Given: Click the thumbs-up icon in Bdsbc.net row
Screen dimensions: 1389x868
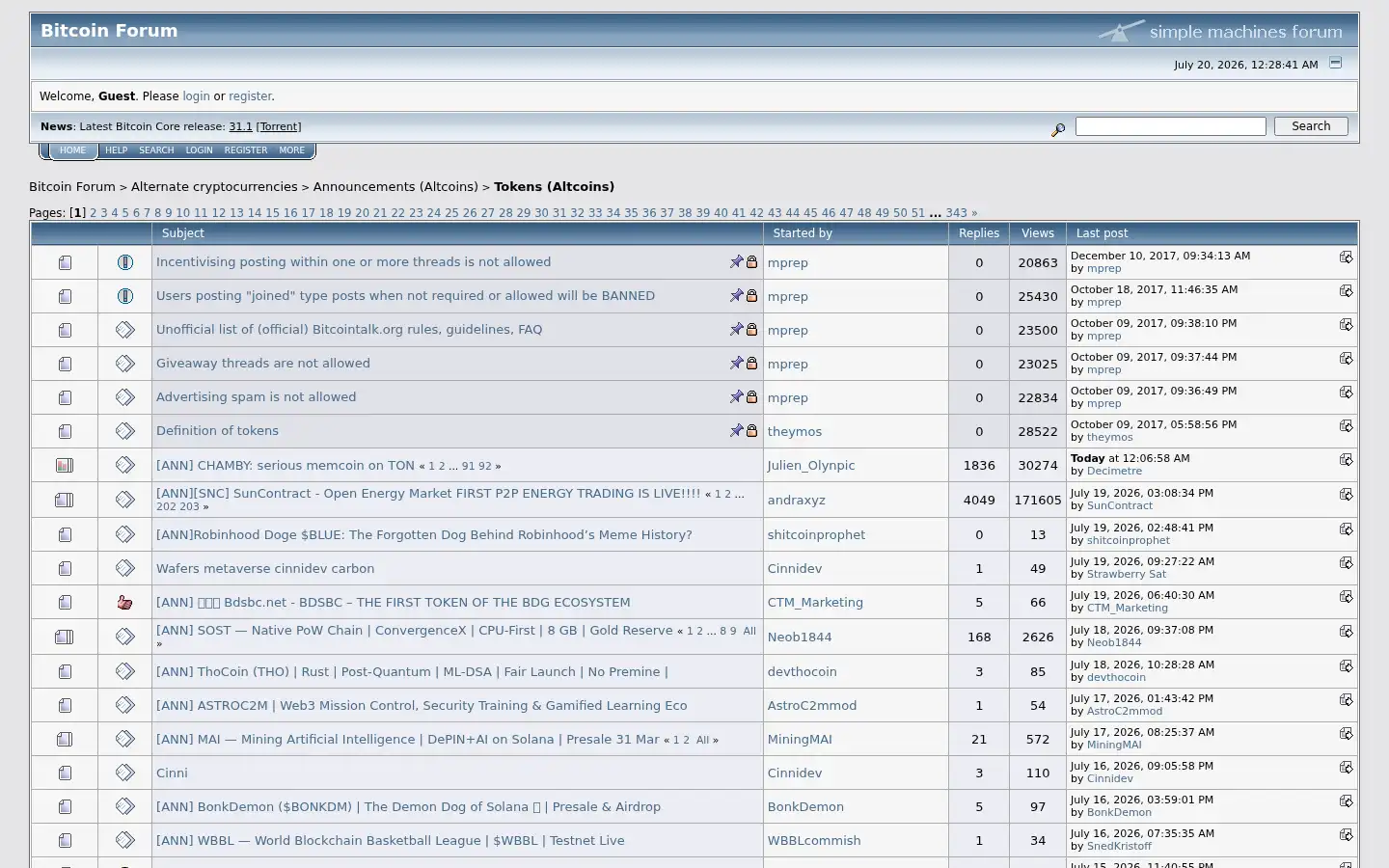Looking at the screenshot, I should 124,602.
